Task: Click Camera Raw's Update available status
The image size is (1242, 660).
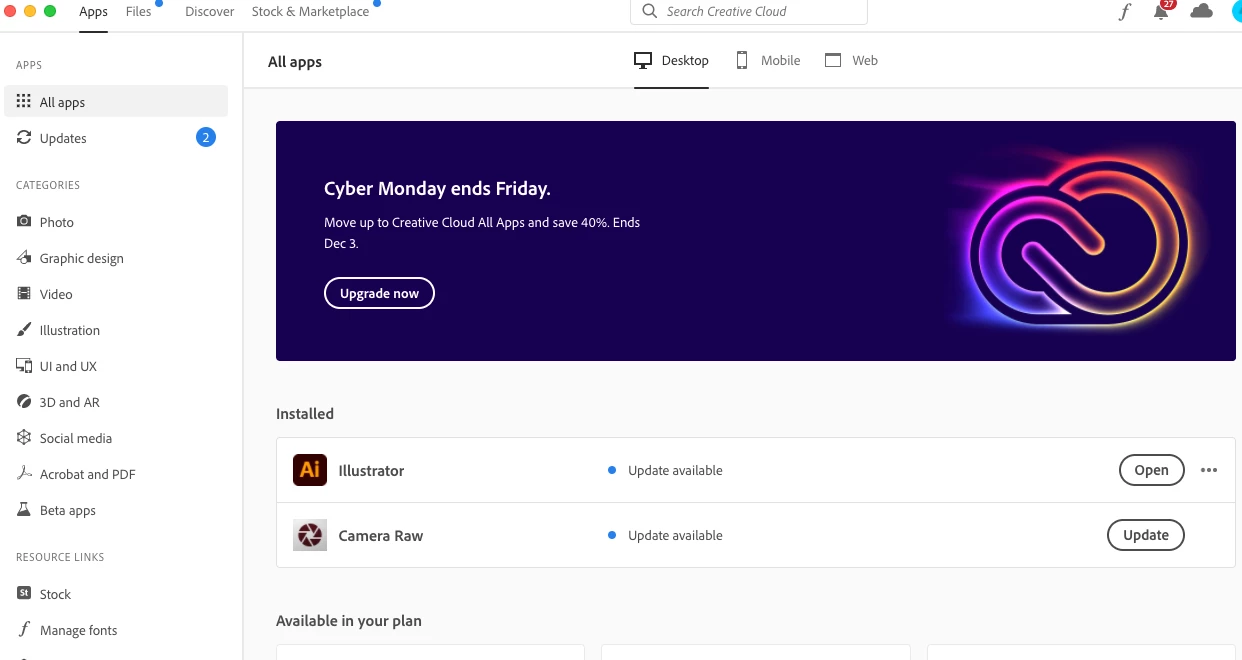Action: click(675, 535)
